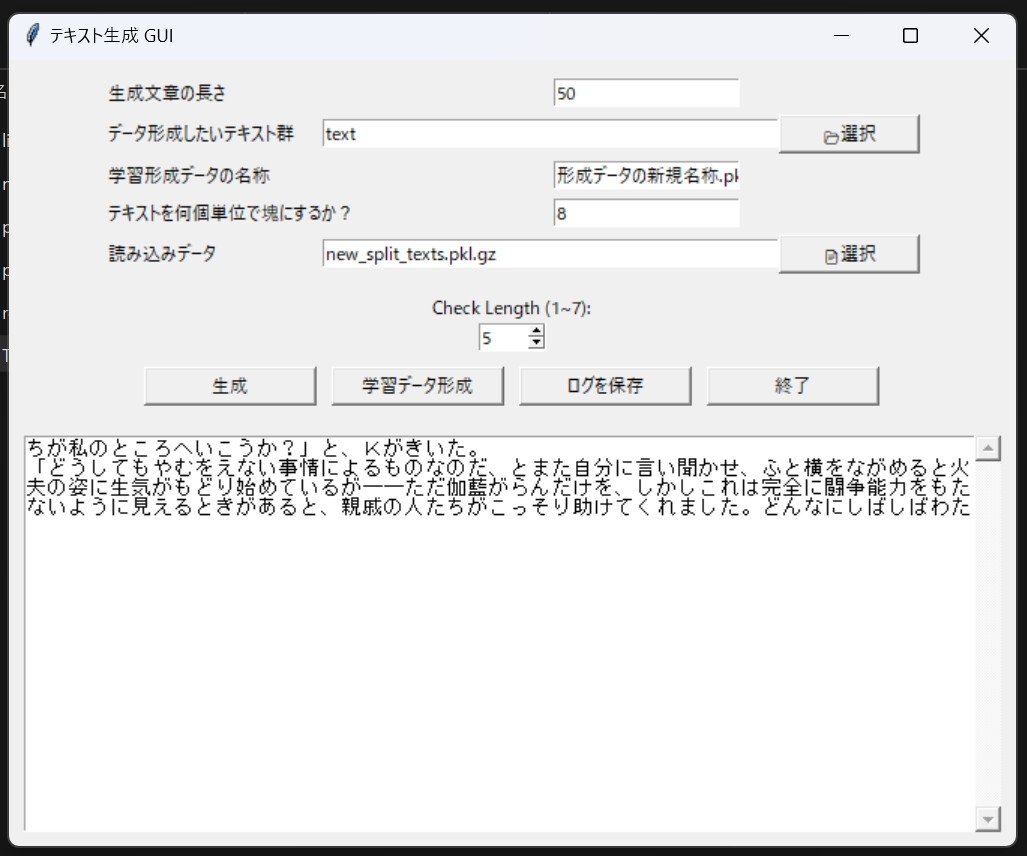Click the データ形成したいテキスト群 label
This screenshot has height=856, width=1027.
click(x=200, y=134)
